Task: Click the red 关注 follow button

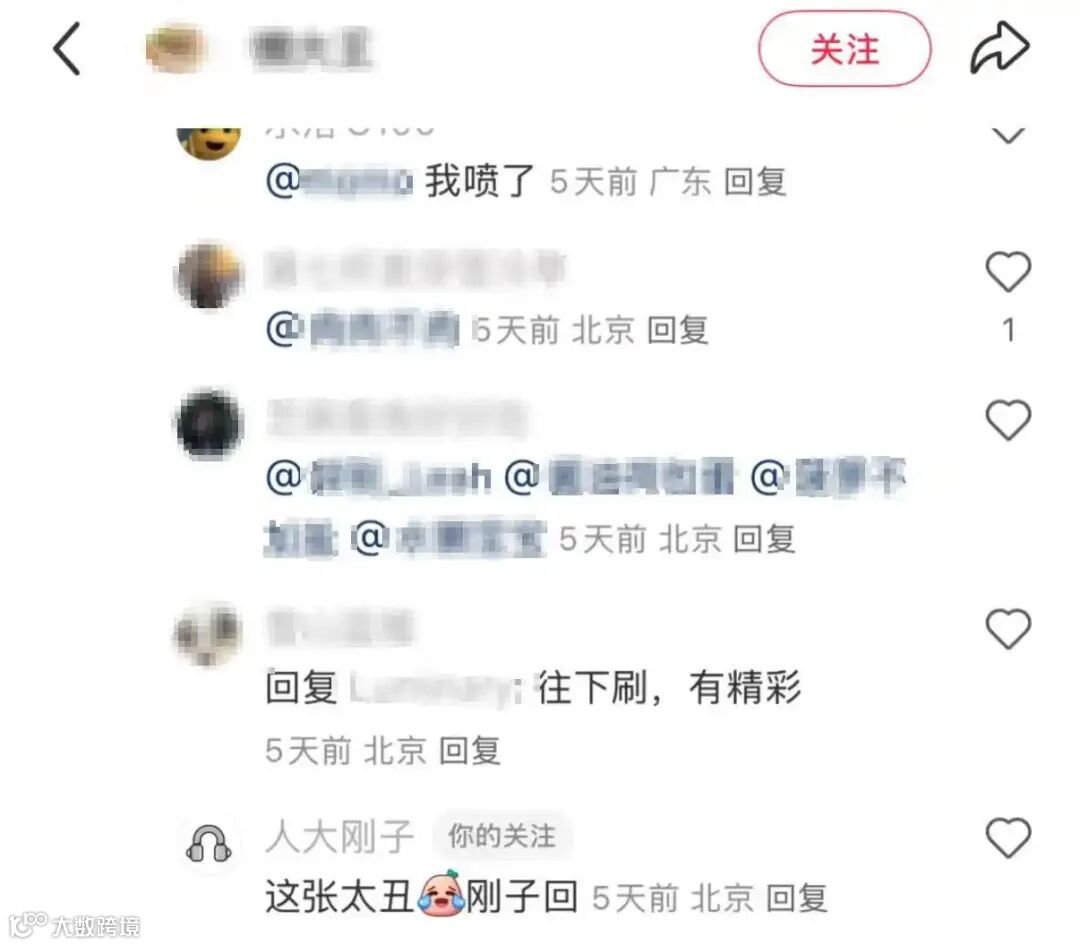Action: (x=844, y=49)
